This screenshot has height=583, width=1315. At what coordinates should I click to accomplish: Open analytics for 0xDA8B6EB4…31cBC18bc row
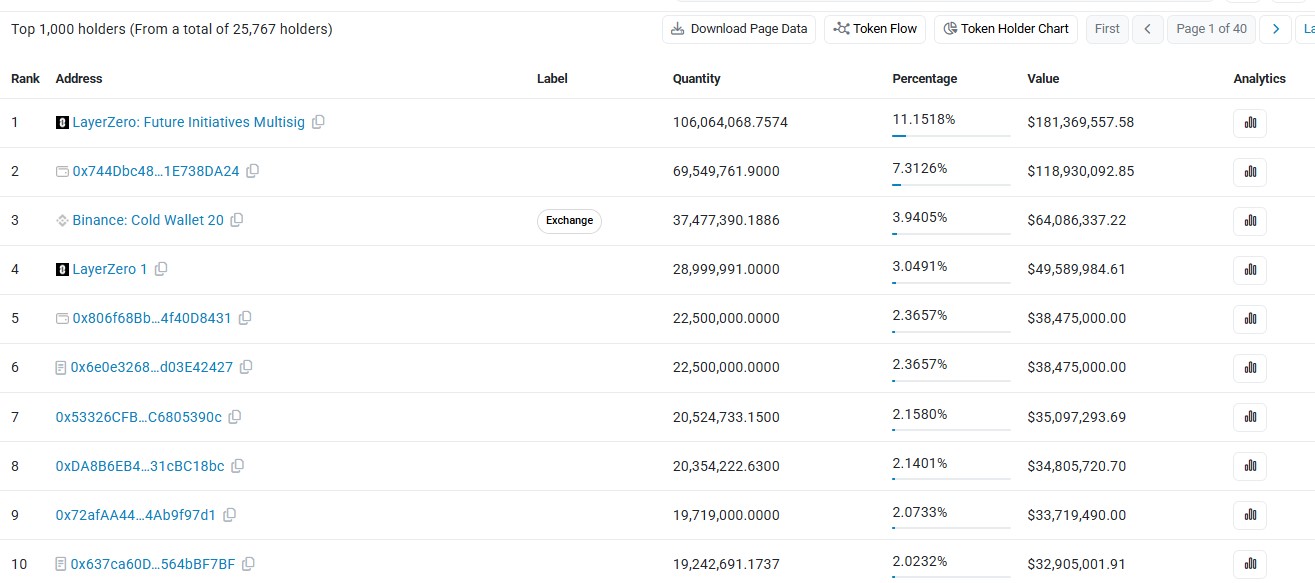pos(1250,467)
